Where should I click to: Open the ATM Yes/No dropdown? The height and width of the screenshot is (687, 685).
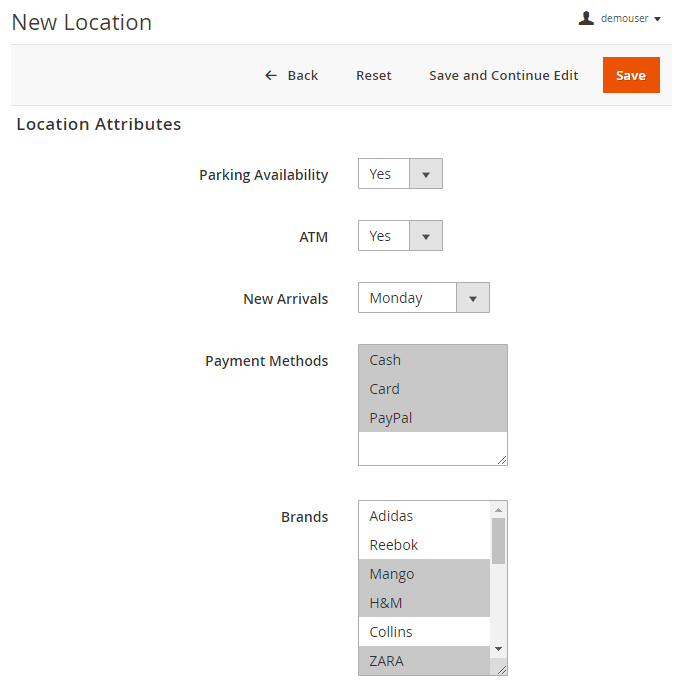tap(400, 236)
